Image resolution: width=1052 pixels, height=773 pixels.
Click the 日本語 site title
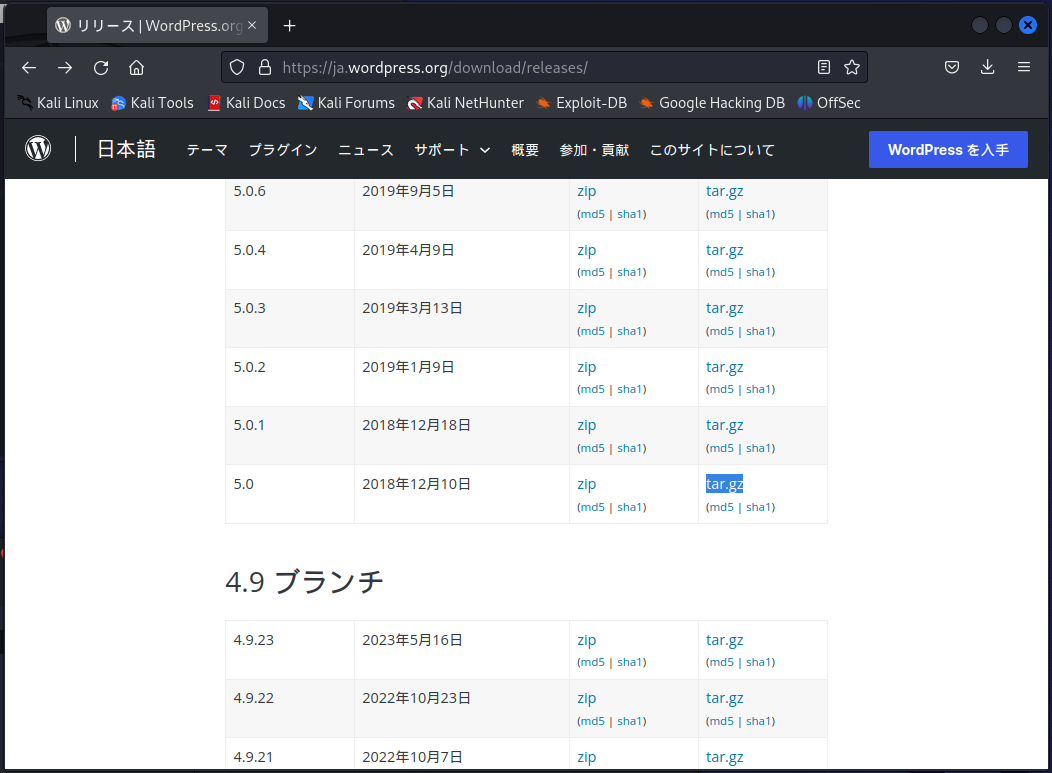[x=126, y=149]
